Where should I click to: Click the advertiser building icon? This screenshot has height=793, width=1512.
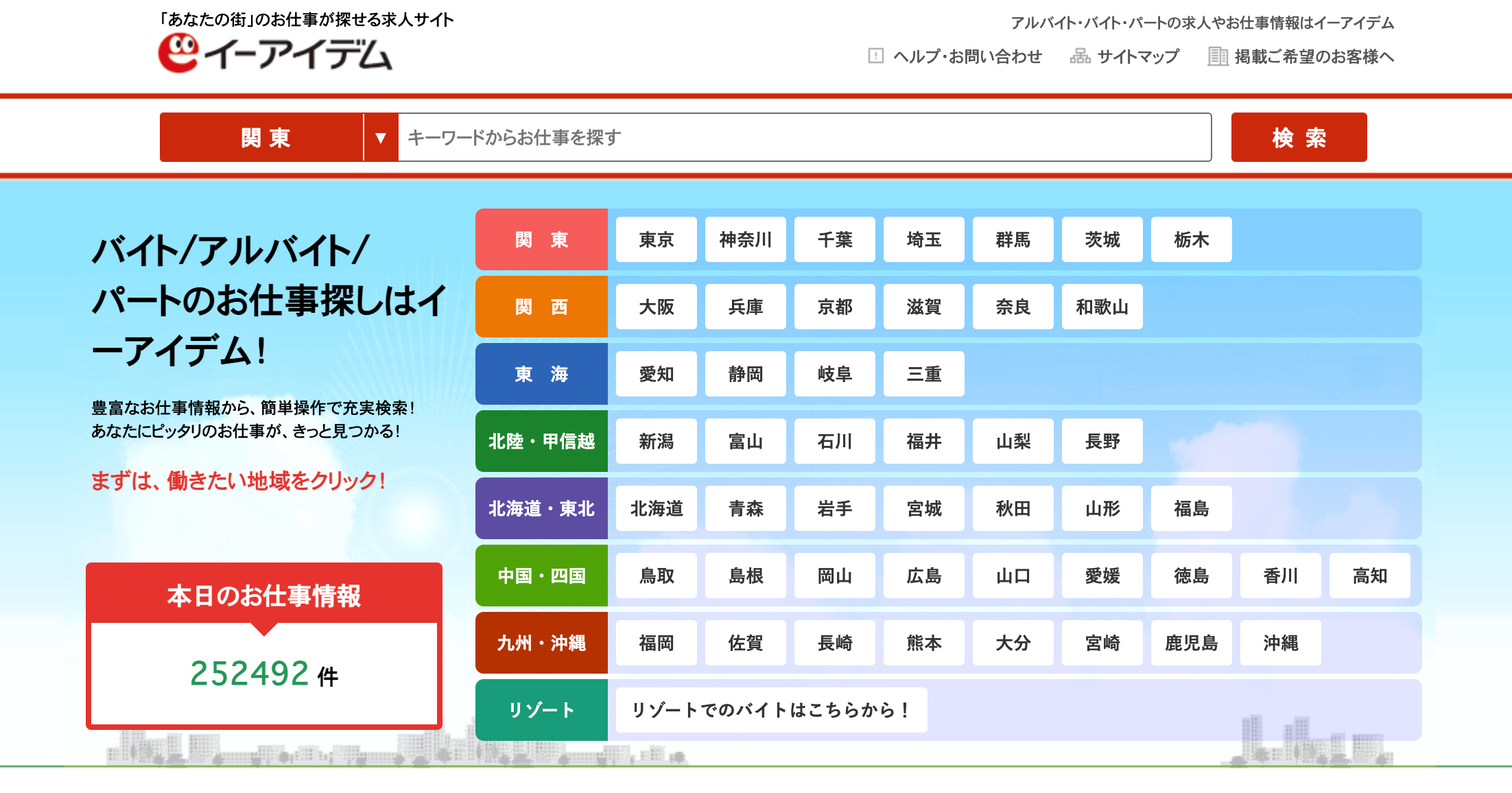1218,56
